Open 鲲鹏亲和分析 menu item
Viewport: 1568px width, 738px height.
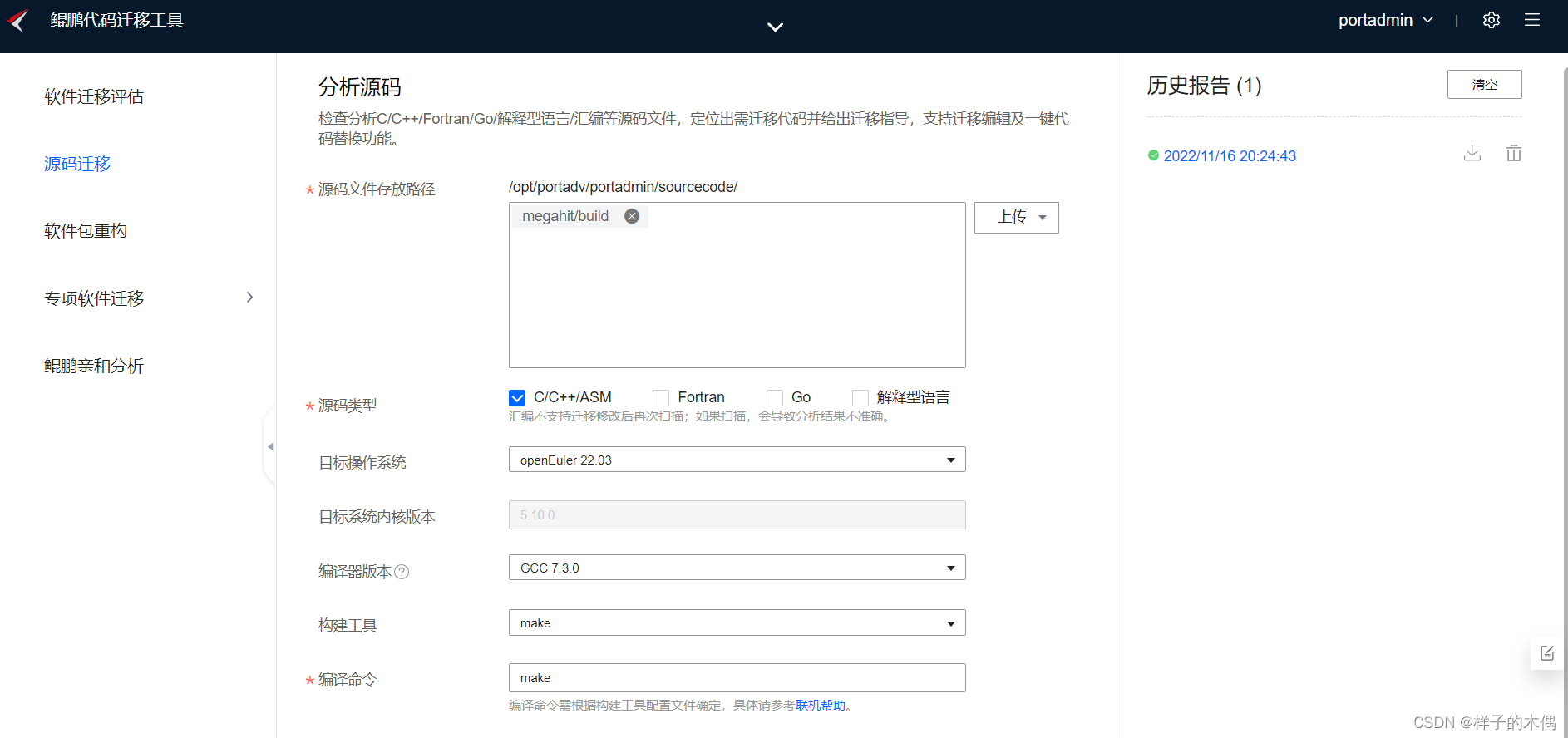tap(94, 366)
